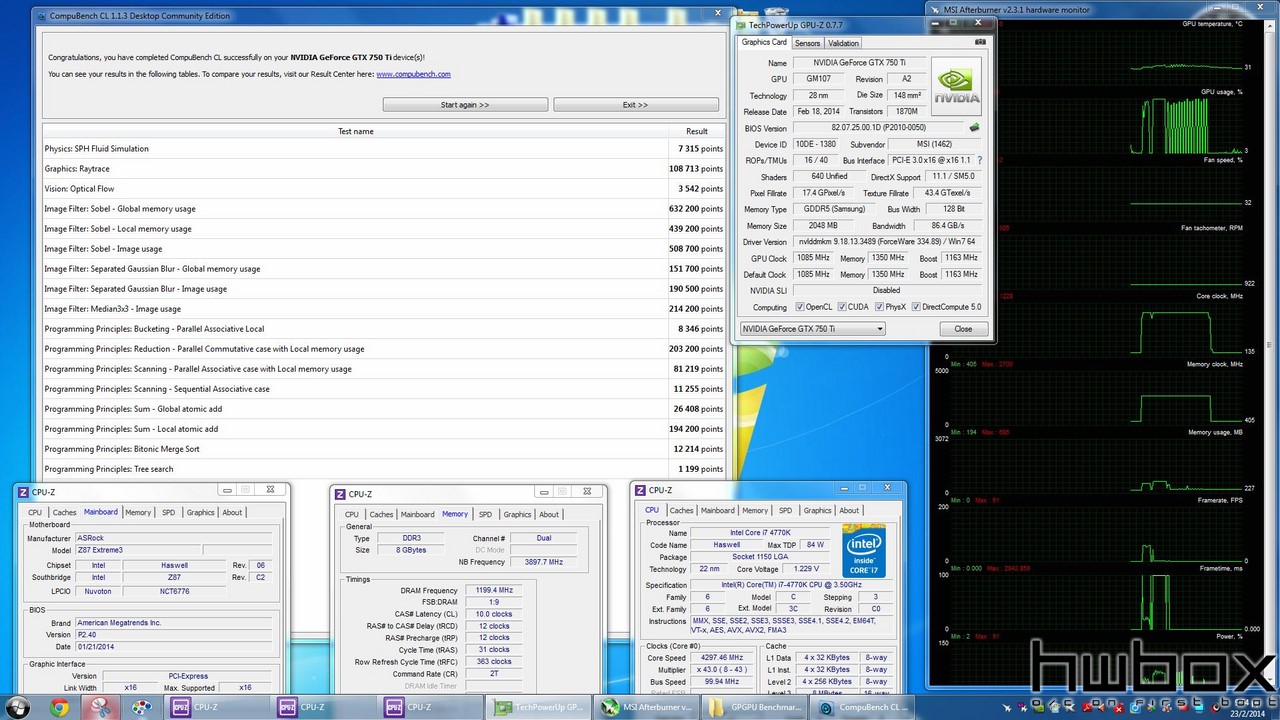Click the Result column header

tap(697, 131)
